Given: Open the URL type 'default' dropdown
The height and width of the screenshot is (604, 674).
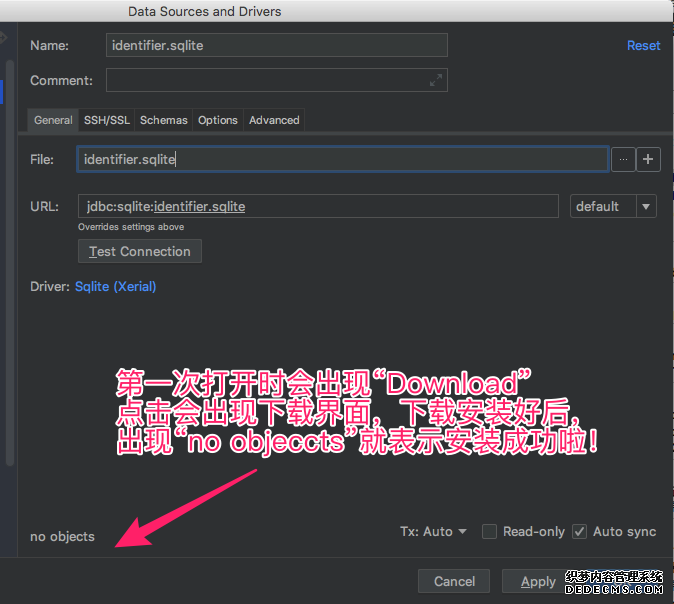Looking at the screenshot, I should (613, 206).
